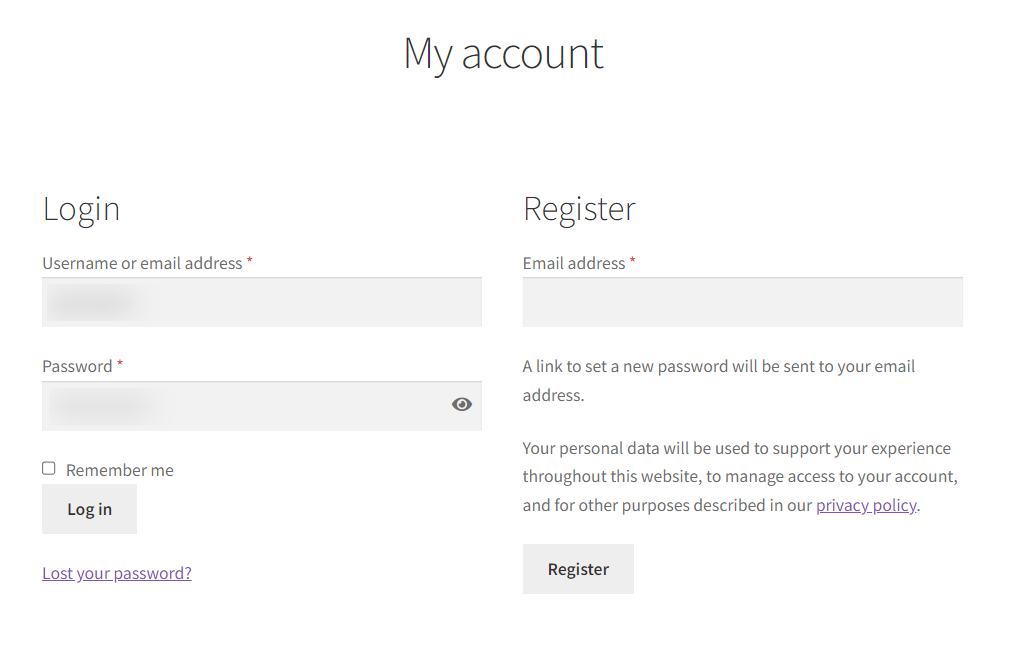Click inside the Username or email address field
Screen dimensions: 1009x672
pos(261,302)
